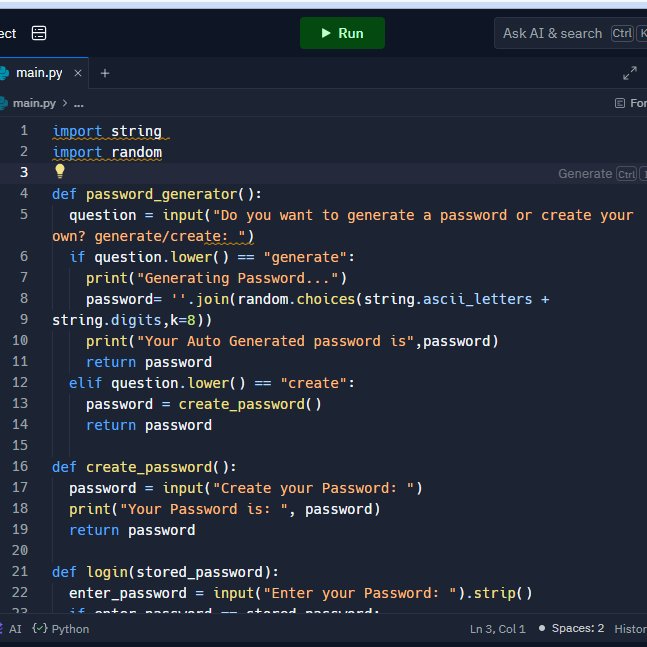Click 'return password' on line 11

tap(149, 362)
